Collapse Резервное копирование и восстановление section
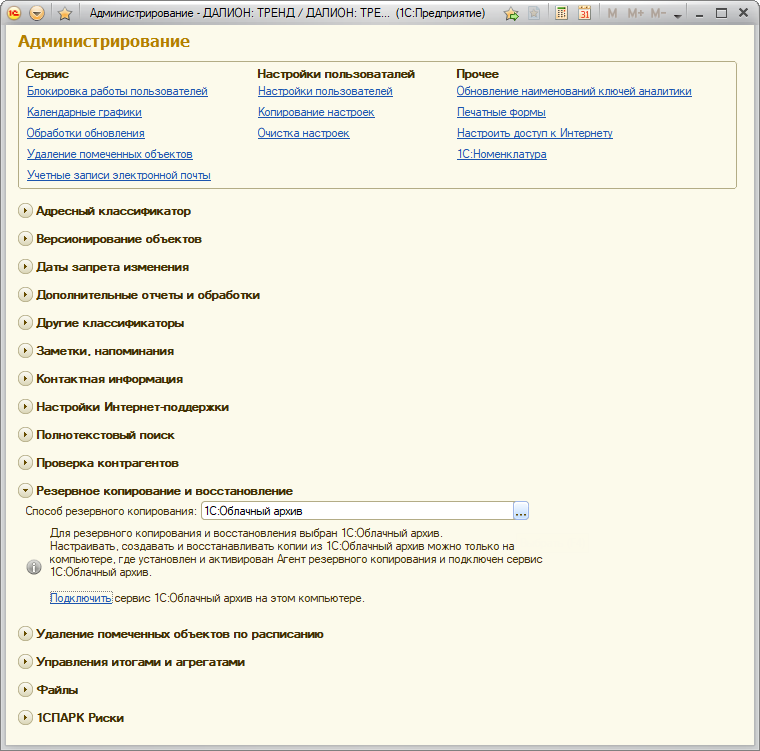The height and width of the screenshot is (751, 760). point(25,491)
